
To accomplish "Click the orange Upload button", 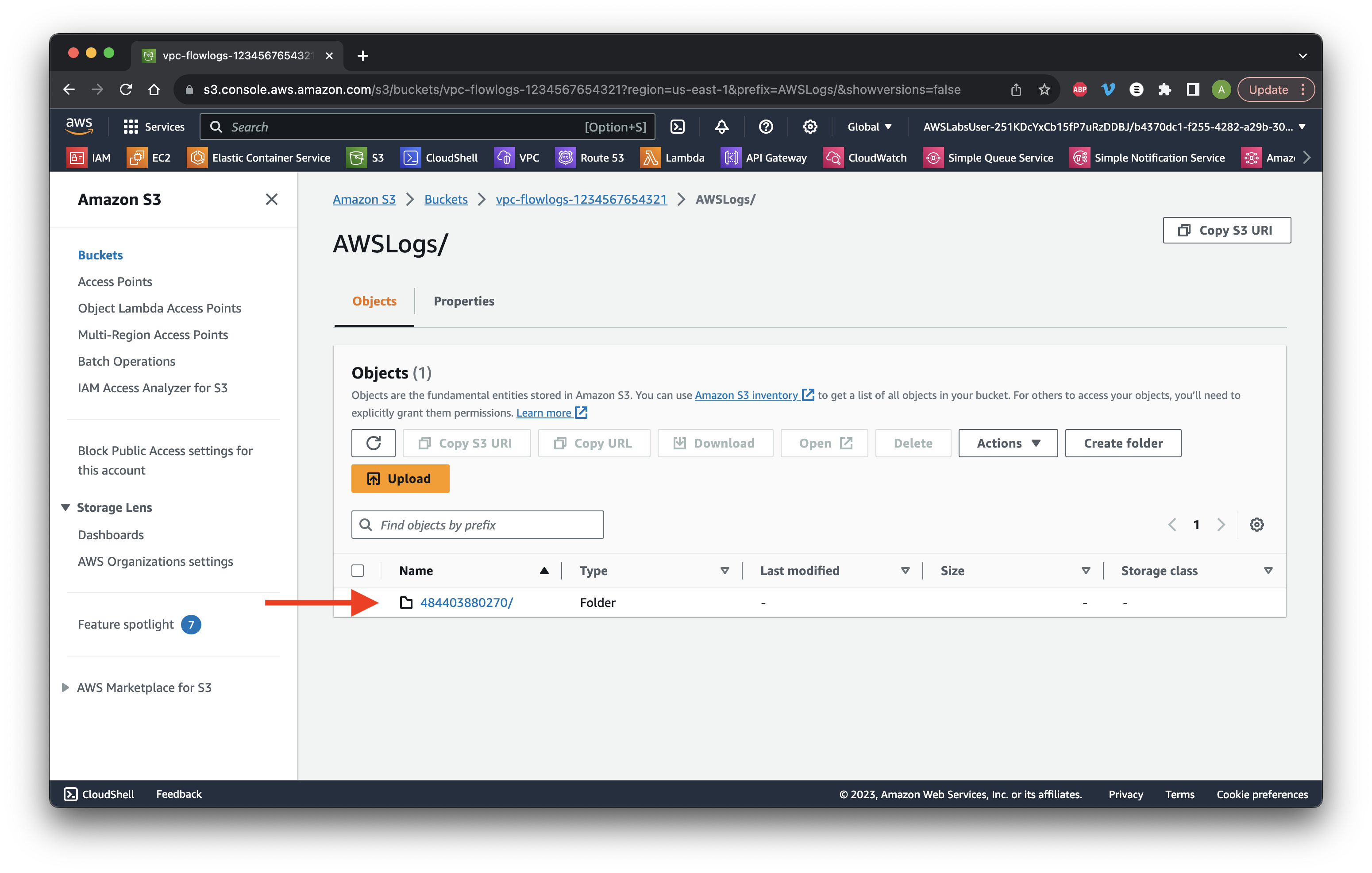I will point(400,478).
